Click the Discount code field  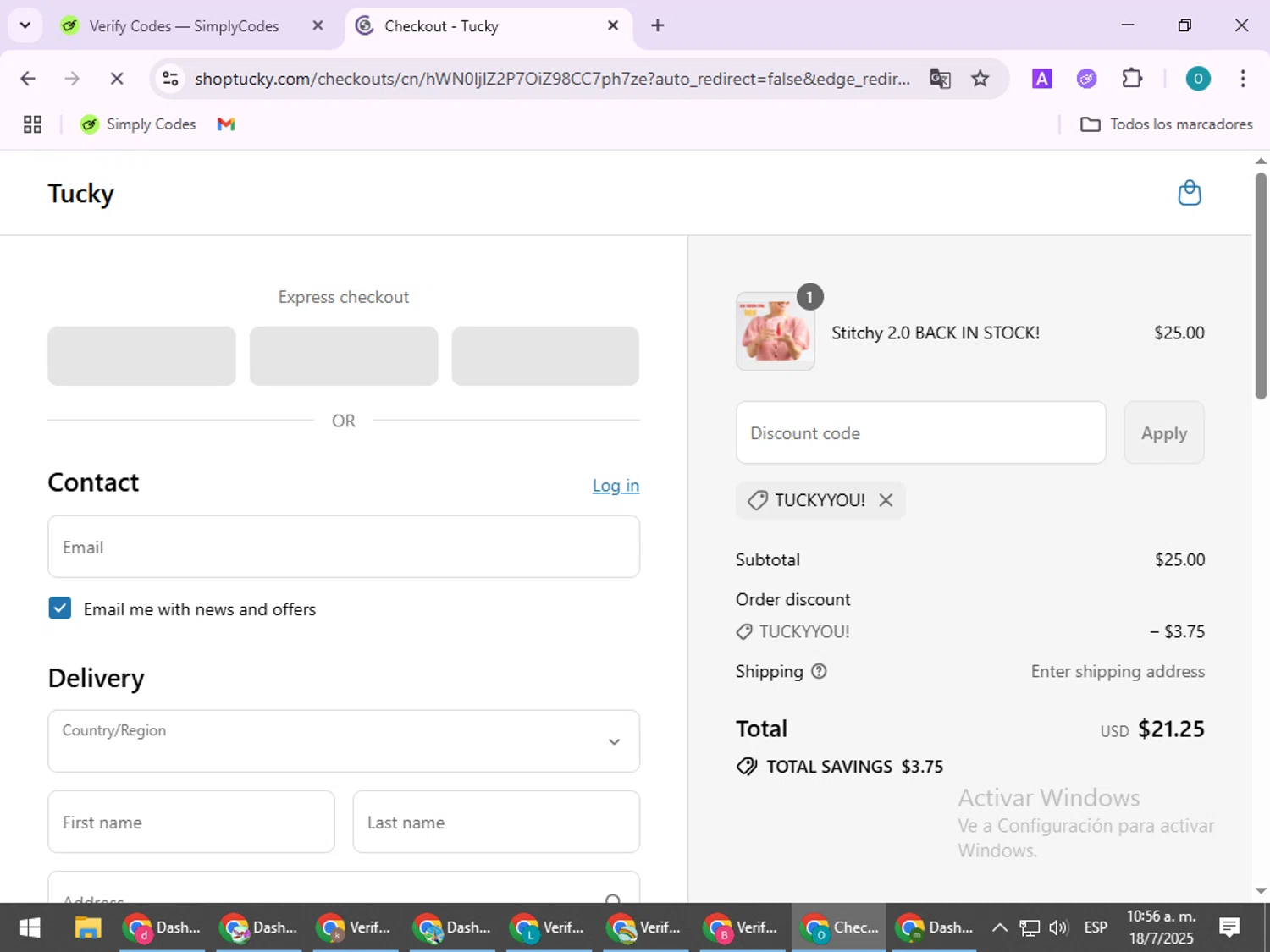click(x=921, y=432)
